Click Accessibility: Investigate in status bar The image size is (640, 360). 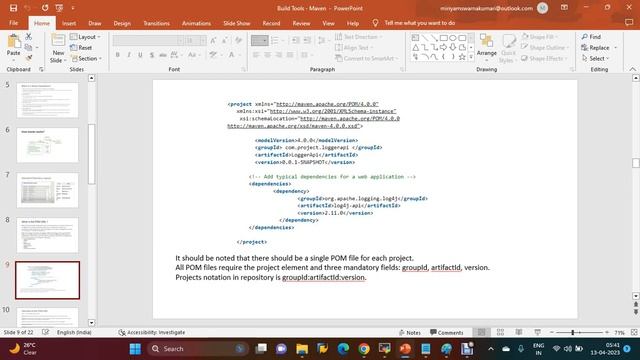(x=152, y=332)
